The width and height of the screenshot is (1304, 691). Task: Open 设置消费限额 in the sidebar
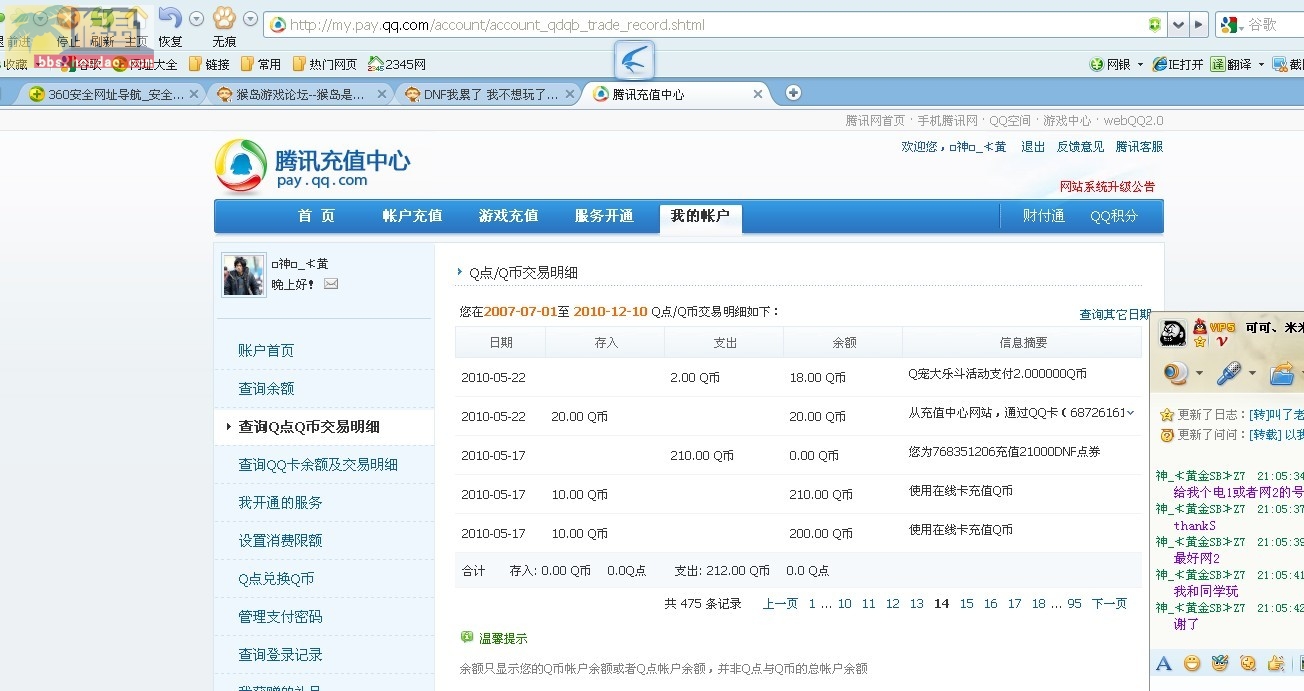tap(280, 541)
